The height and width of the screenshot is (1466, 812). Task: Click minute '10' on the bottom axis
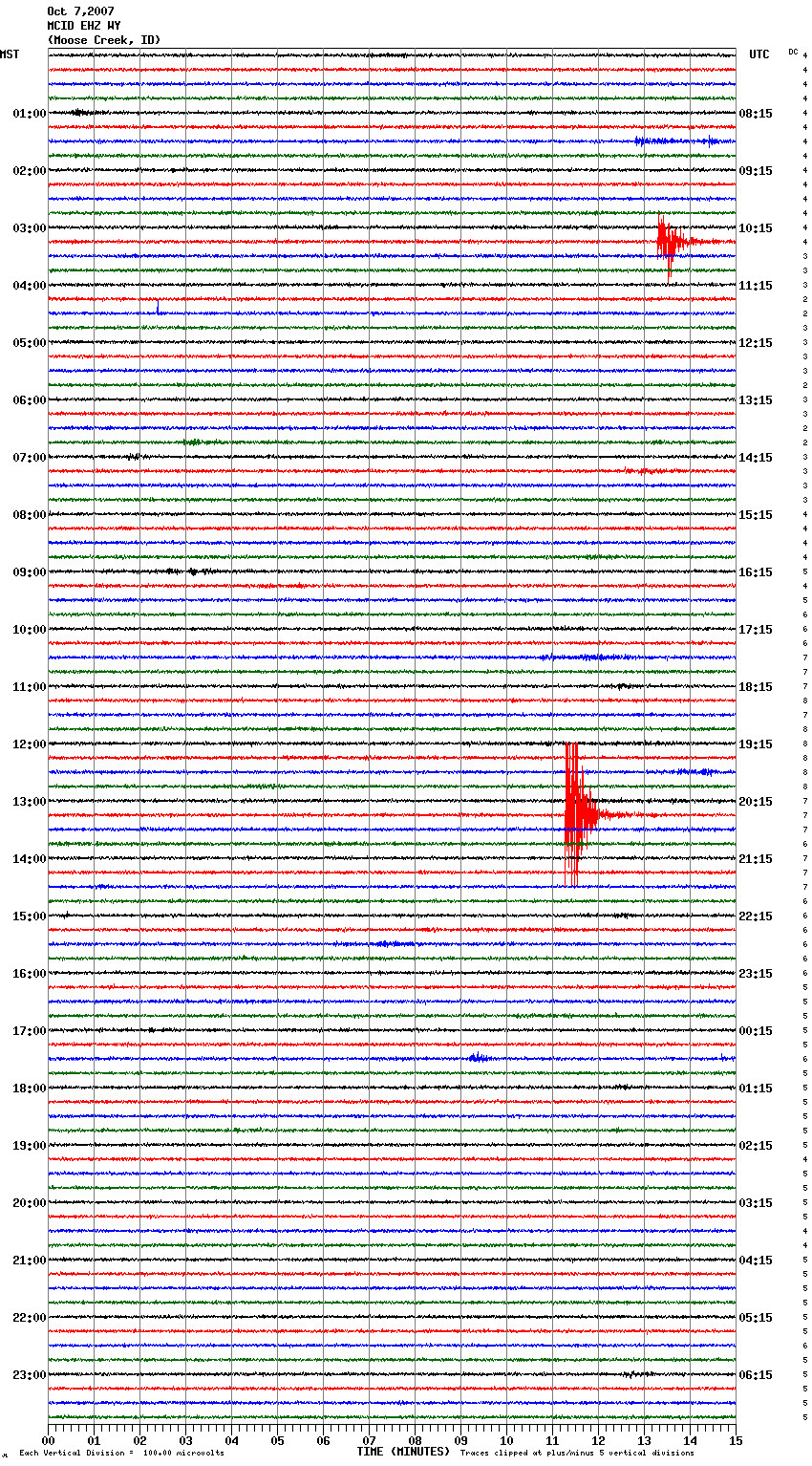(506, 1441)
